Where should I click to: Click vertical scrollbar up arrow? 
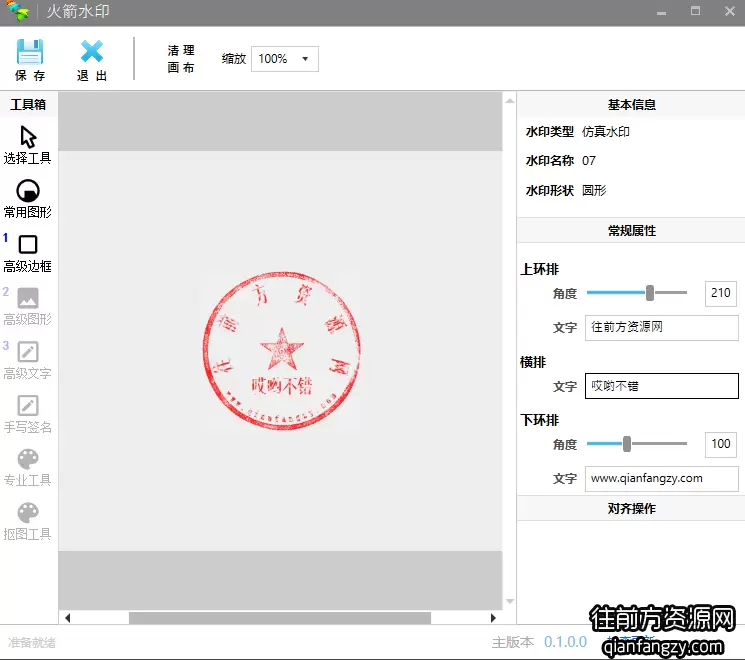pyautogui.click(x=509, y=101)
